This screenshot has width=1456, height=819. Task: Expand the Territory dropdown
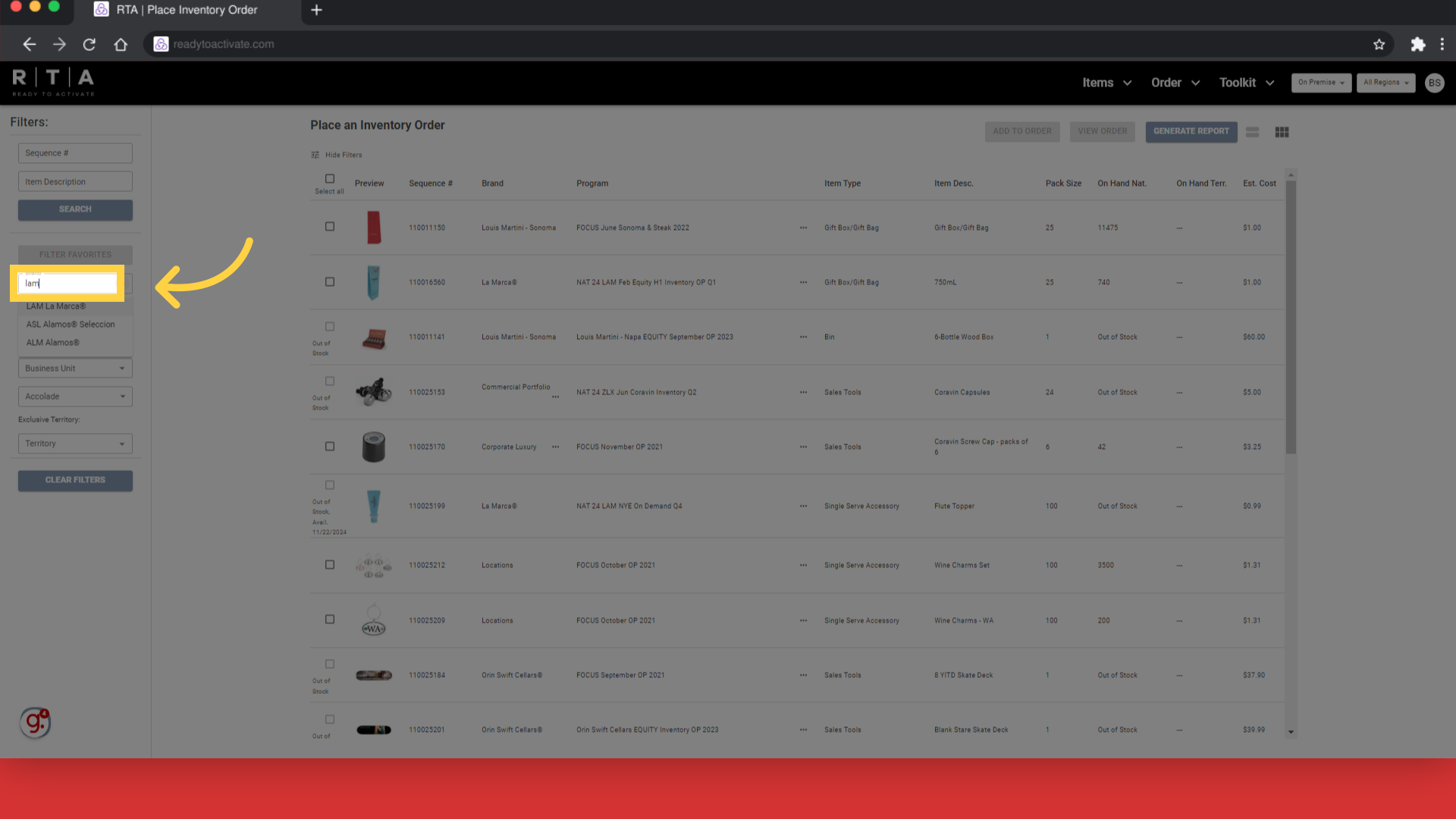[75, 444]
